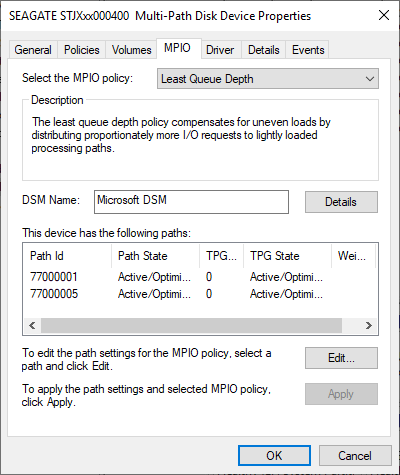Click the DSM Name text field
This screenshot has height=475, width=400.
(x=191, y=202)
